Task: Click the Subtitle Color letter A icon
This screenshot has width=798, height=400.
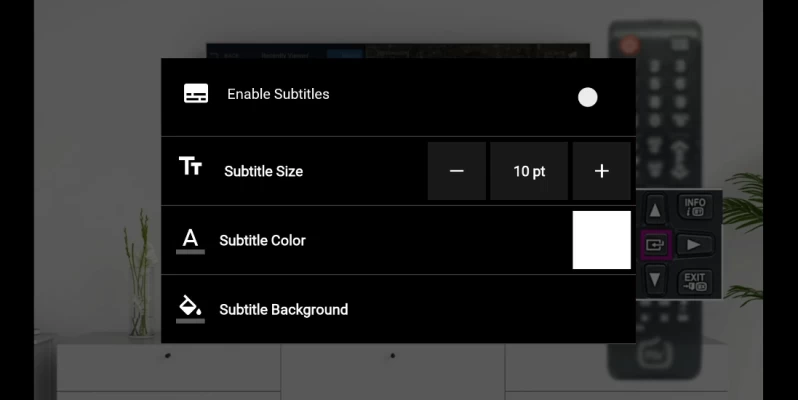Action: pyautogui.click(x=190, y=241)
